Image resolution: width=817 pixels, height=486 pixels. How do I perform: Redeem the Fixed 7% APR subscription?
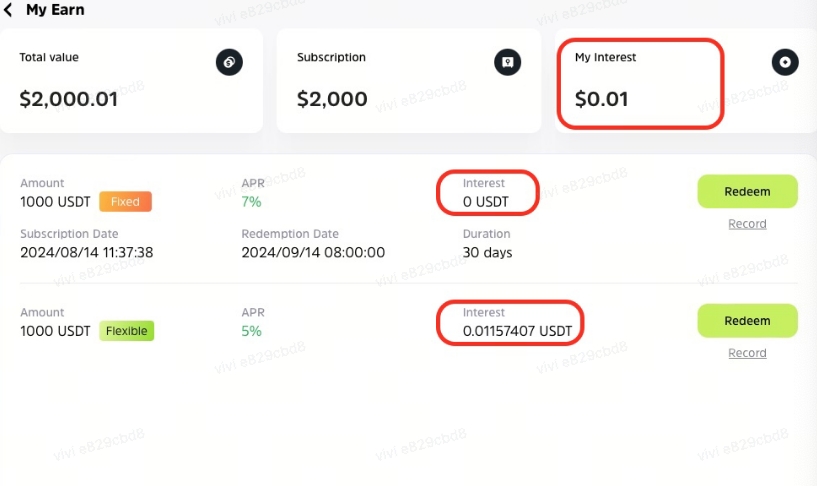[747, 191]
